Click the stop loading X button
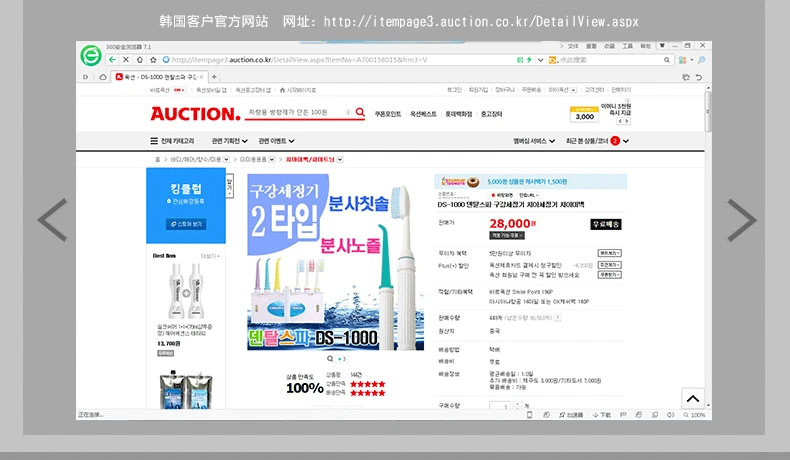Screen dimensions: 790x460 tap(126, 59)
